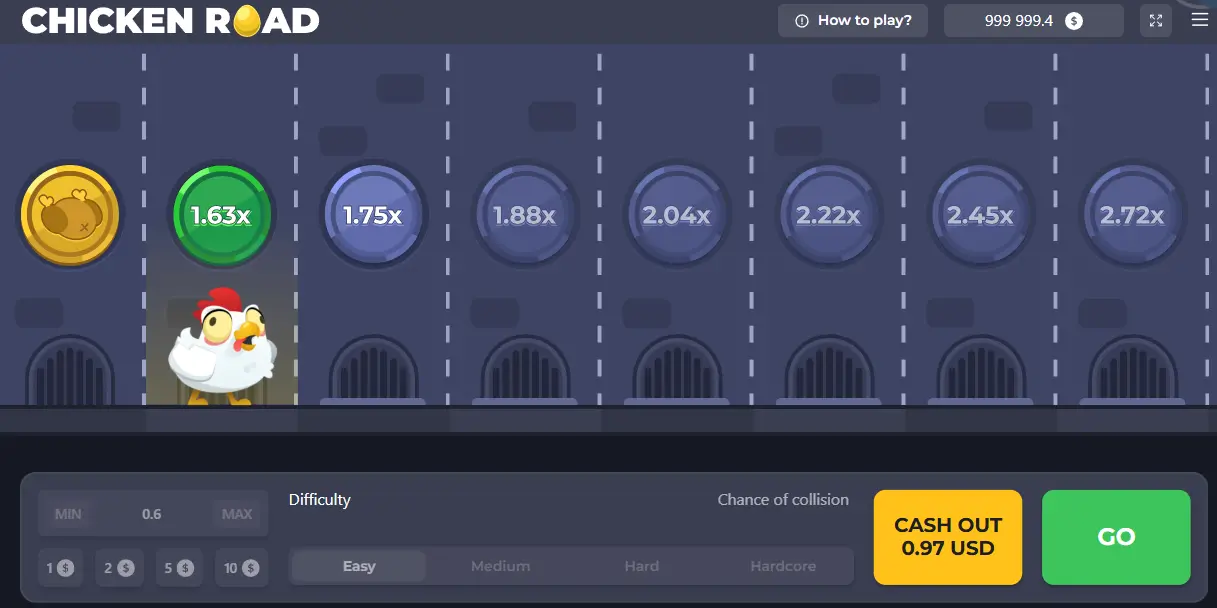The height and width of the screenshot is (608, 1217).
Task: Click the 2.72x multiplier manhole
Action: coord(1132,215)
